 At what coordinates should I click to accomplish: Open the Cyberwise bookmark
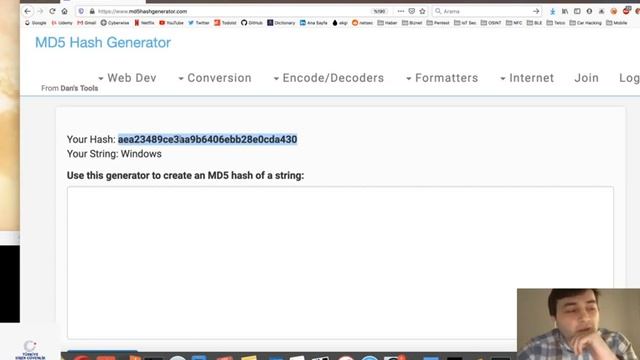[115, 23]
